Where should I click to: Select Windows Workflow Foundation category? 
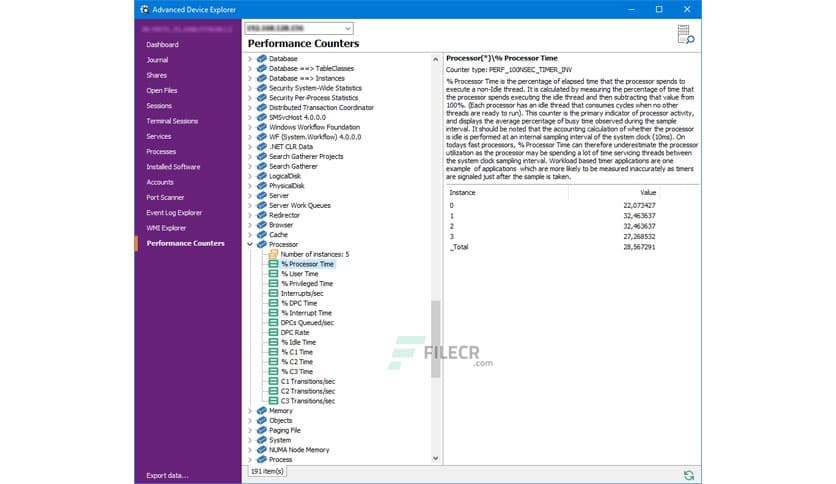(x=314, y=127)
